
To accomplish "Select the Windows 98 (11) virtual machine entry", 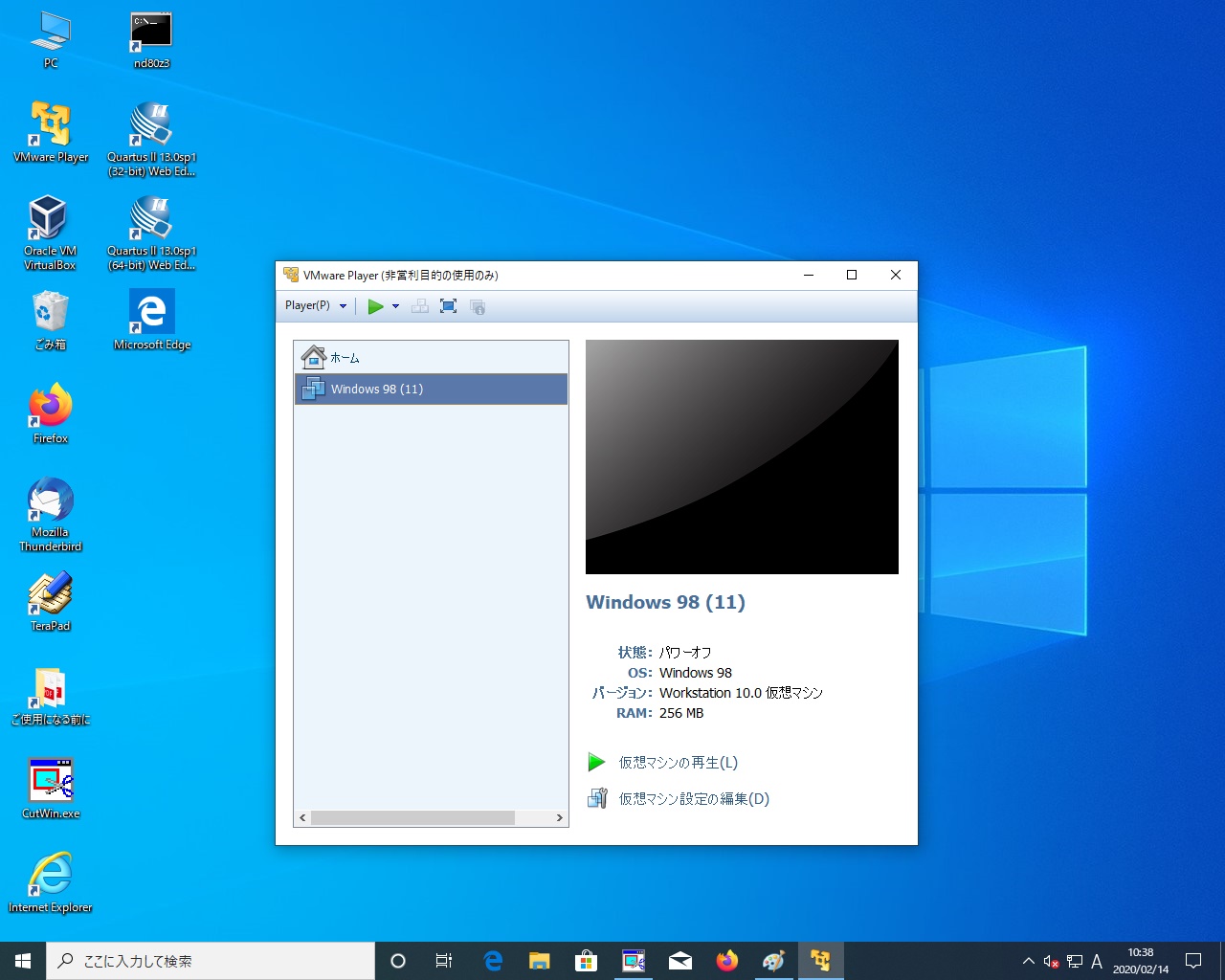I will pyautogui.click(x=431, y=389).
